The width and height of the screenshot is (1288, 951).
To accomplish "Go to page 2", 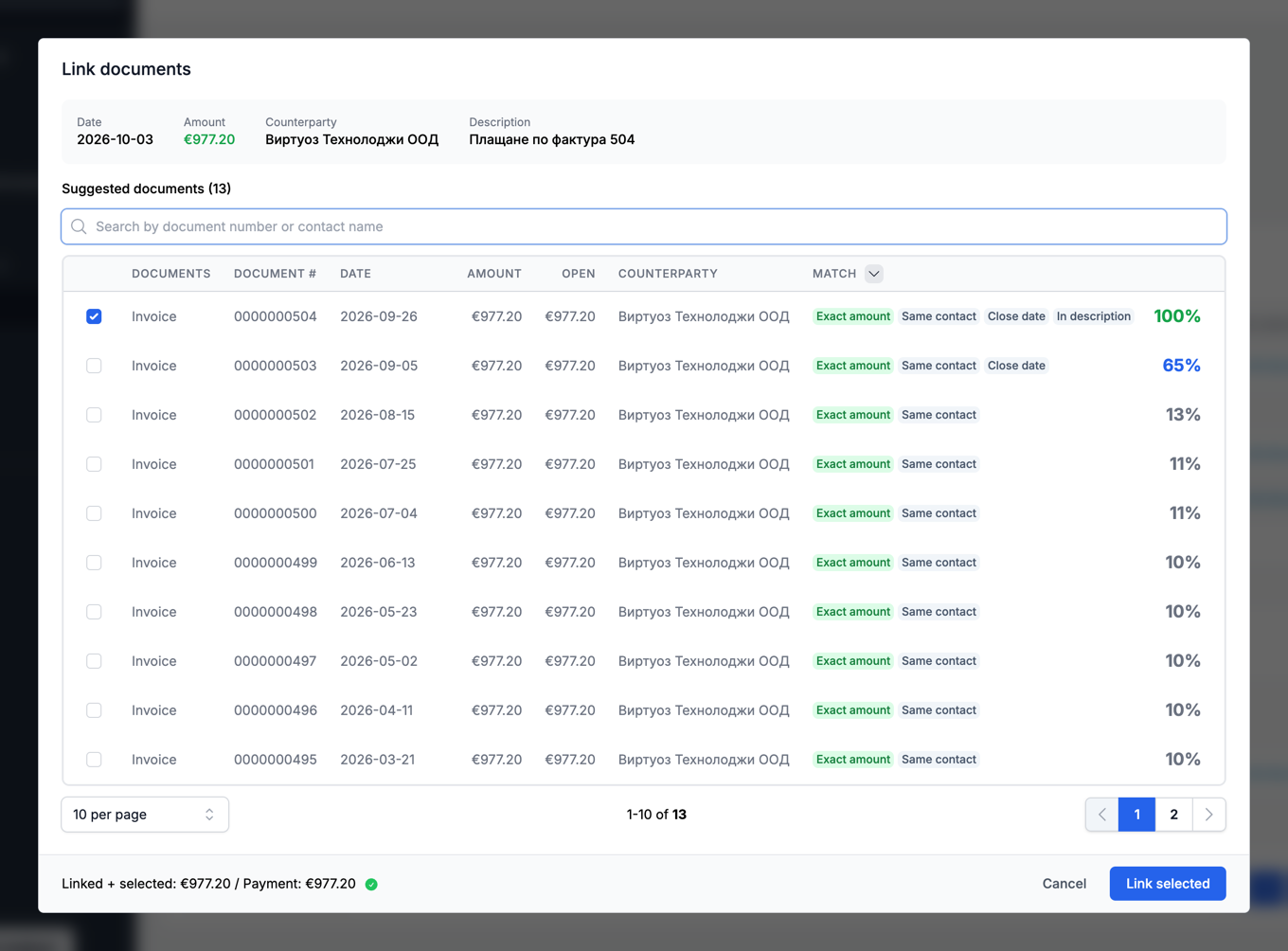I will (1173, 815).
